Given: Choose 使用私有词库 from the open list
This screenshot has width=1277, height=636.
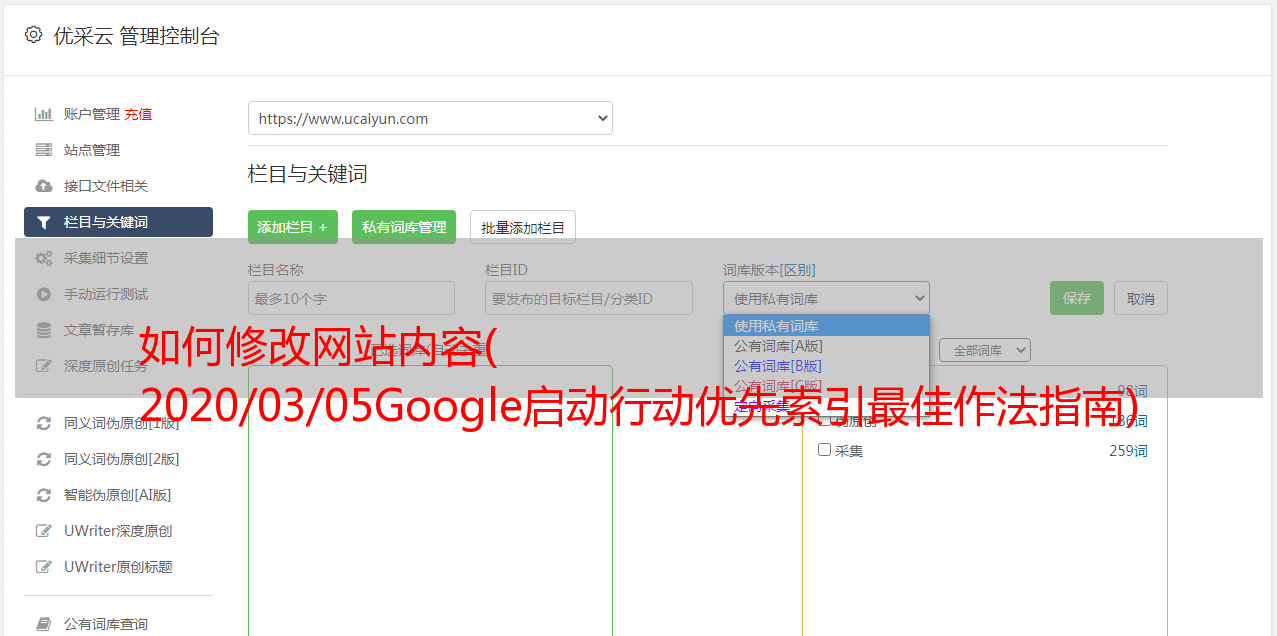Looking at the screenshot, I should click(x=826, y=326).
